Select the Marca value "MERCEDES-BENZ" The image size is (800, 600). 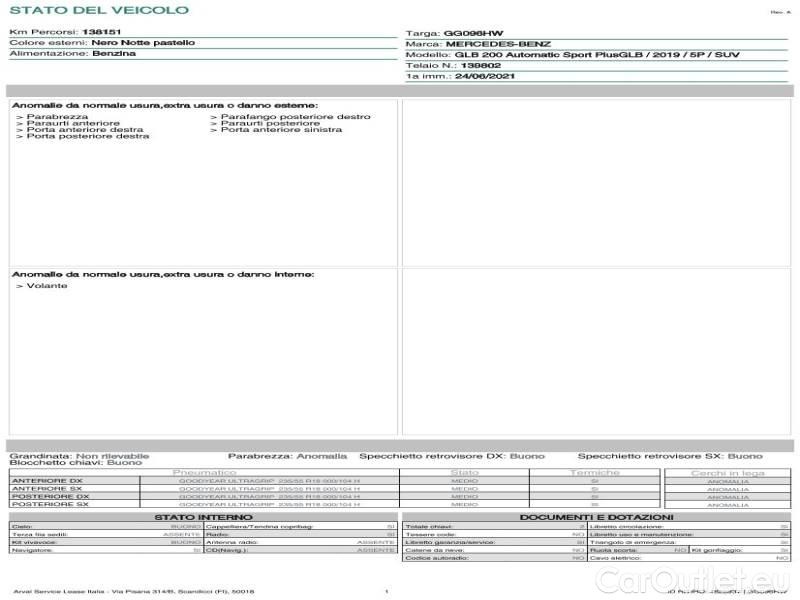click(x=498, y=44)
